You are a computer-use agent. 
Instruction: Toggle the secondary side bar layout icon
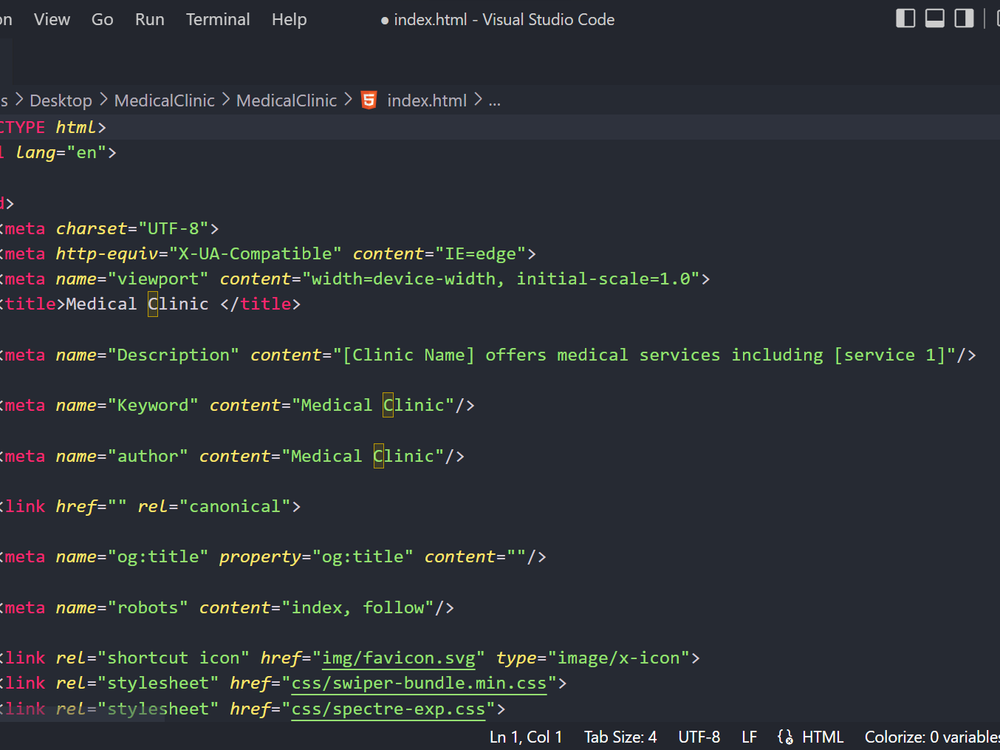click(x=964, y=19)
